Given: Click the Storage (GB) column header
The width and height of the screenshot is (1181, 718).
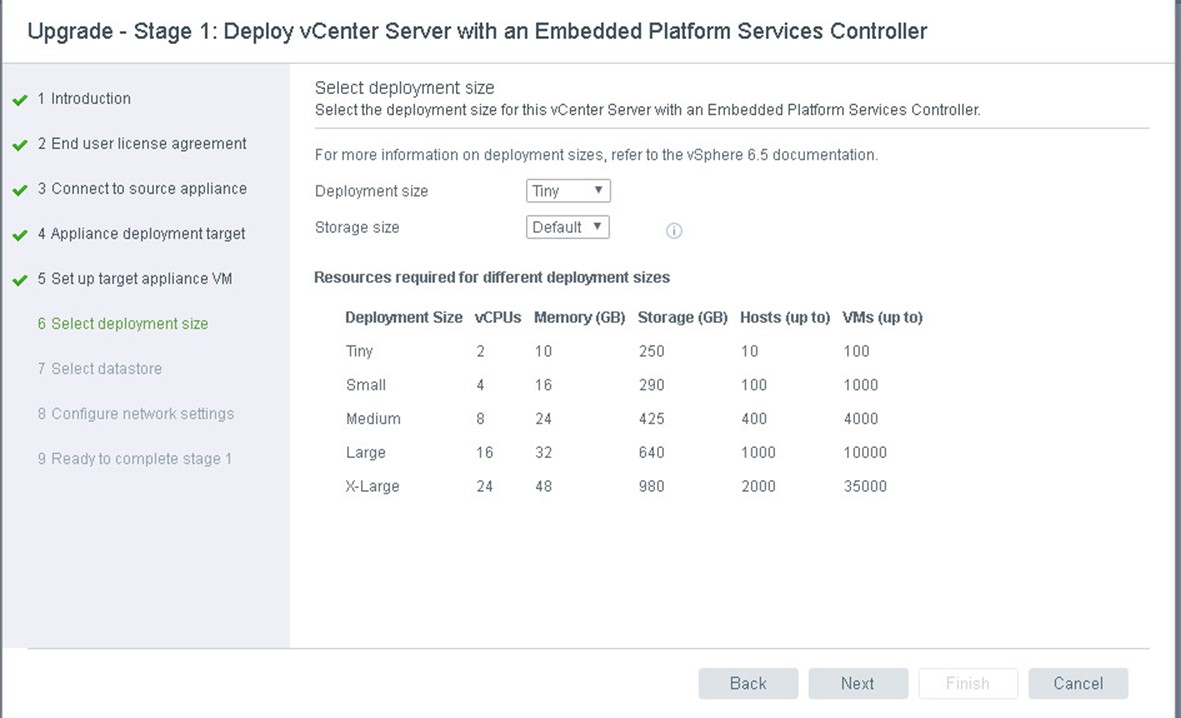Looking at the screenshot, I should pos(682,318).
